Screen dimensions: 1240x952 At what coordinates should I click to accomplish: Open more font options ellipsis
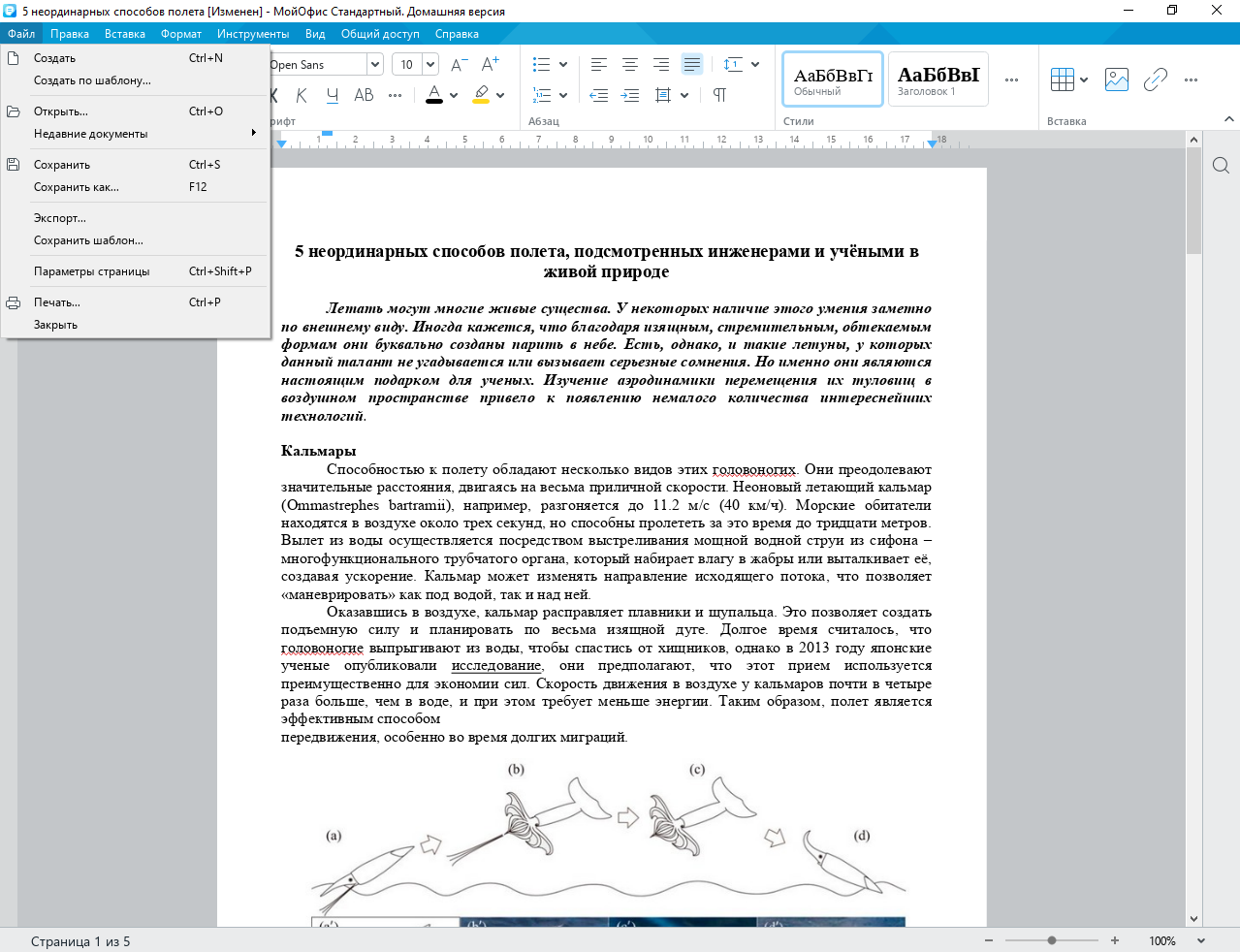click(x=395, y=95)
